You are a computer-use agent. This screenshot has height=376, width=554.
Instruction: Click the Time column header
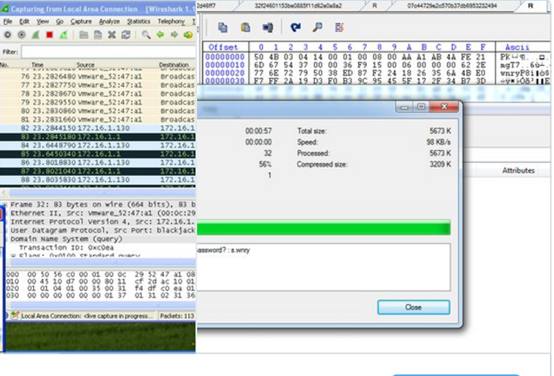coord(37,65)
